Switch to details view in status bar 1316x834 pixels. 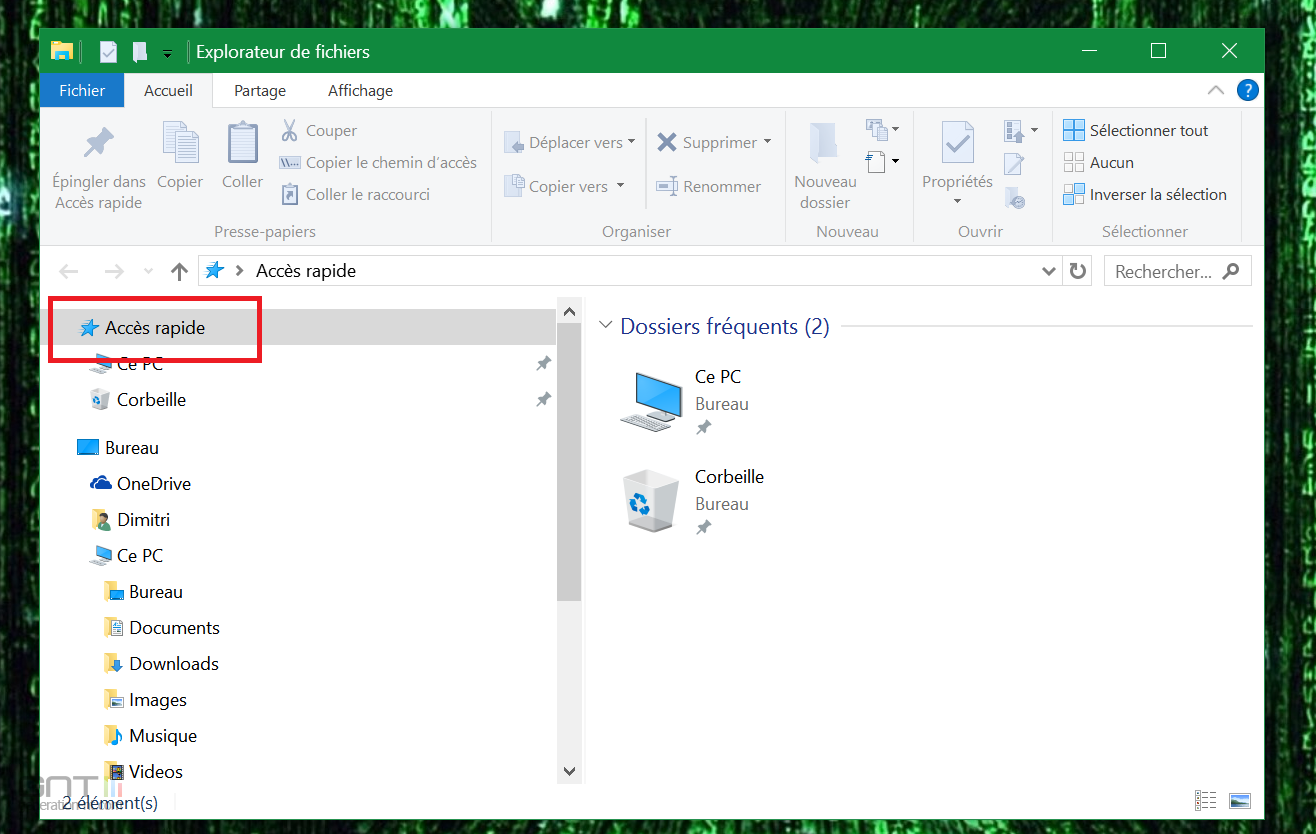(x=1206, y=801)
